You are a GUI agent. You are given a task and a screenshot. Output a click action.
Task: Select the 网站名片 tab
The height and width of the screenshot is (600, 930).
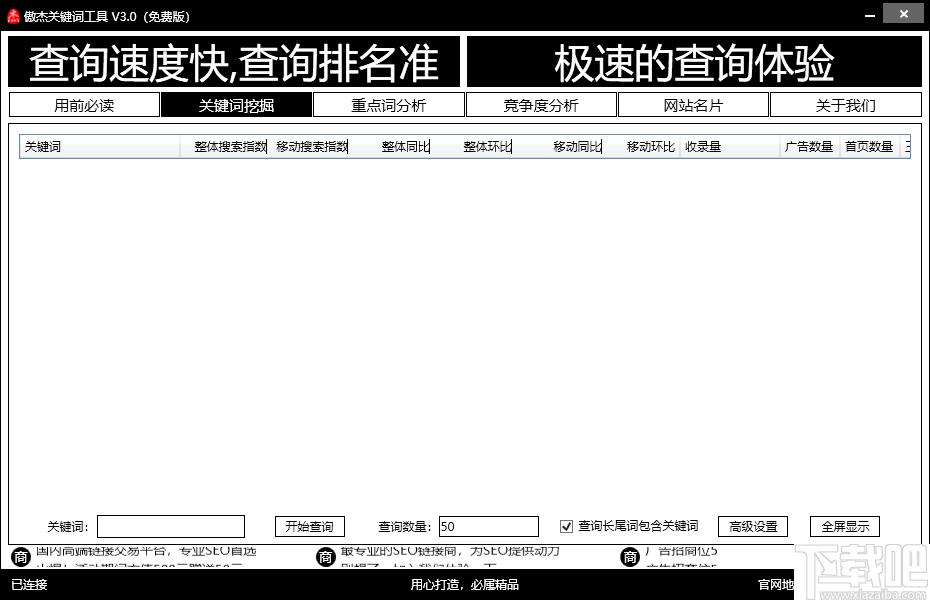[693, 105]
